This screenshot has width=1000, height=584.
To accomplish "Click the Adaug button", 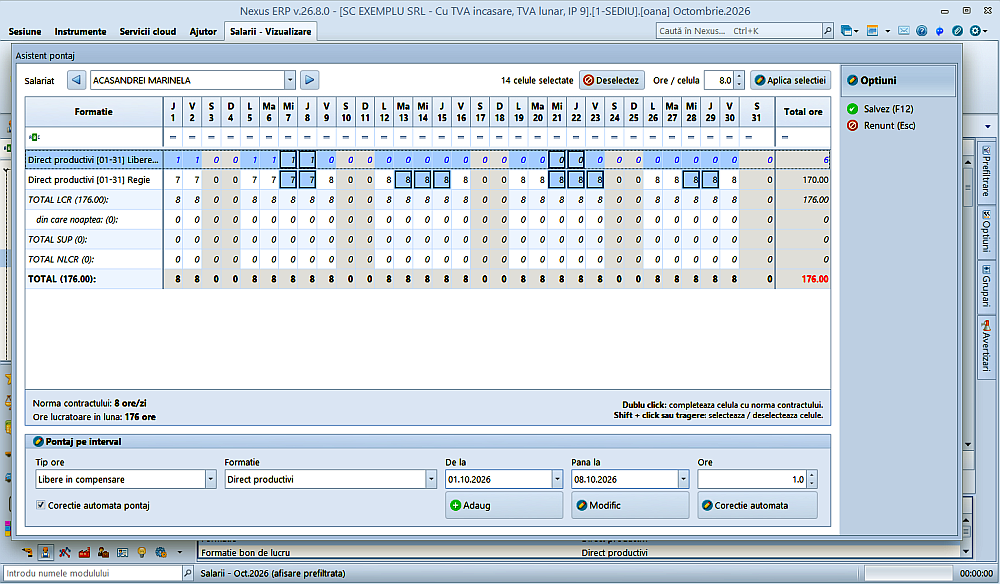I will coord(504,505).
